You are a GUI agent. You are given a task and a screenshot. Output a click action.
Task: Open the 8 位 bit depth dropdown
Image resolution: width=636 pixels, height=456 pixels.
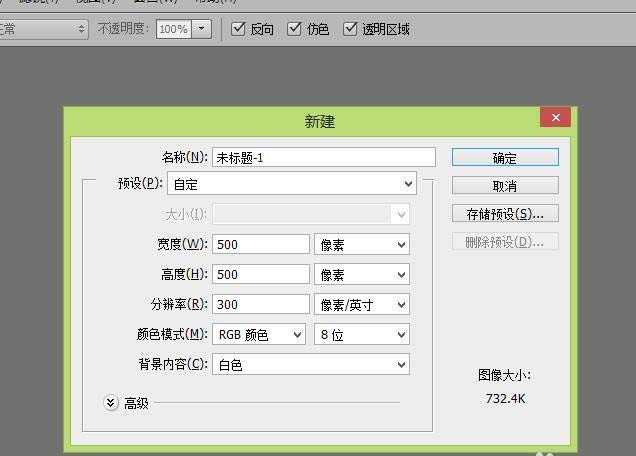tap(362, 335)
